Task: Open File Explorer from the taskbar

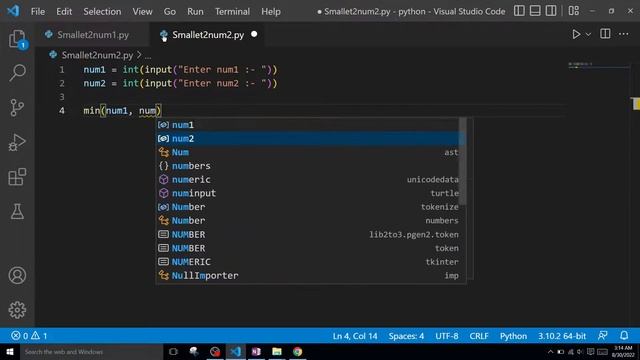Action: [x=277, y=352]
